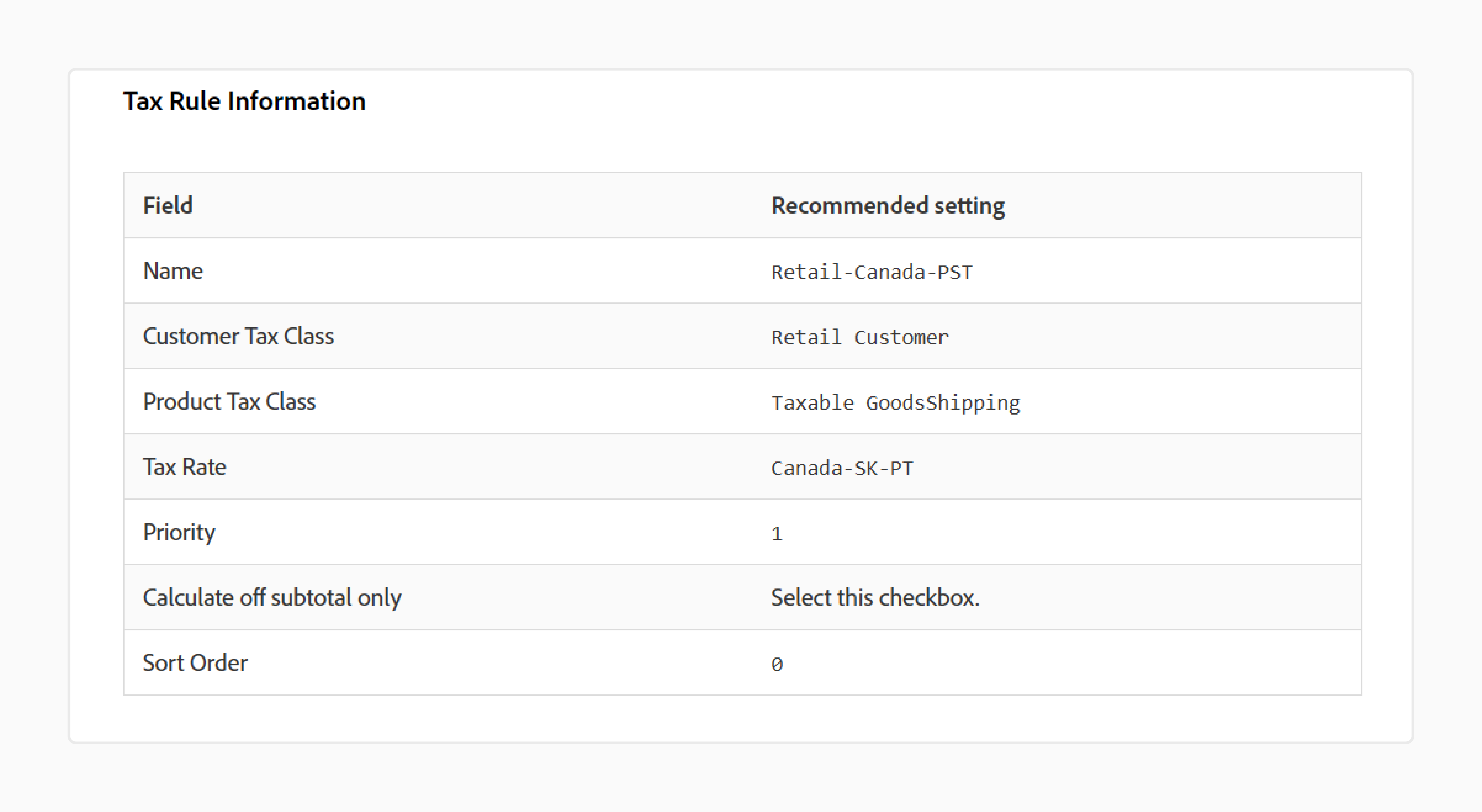Click the Customer Tax Class table row
1482x812 pixels.
tap(742, 336)
